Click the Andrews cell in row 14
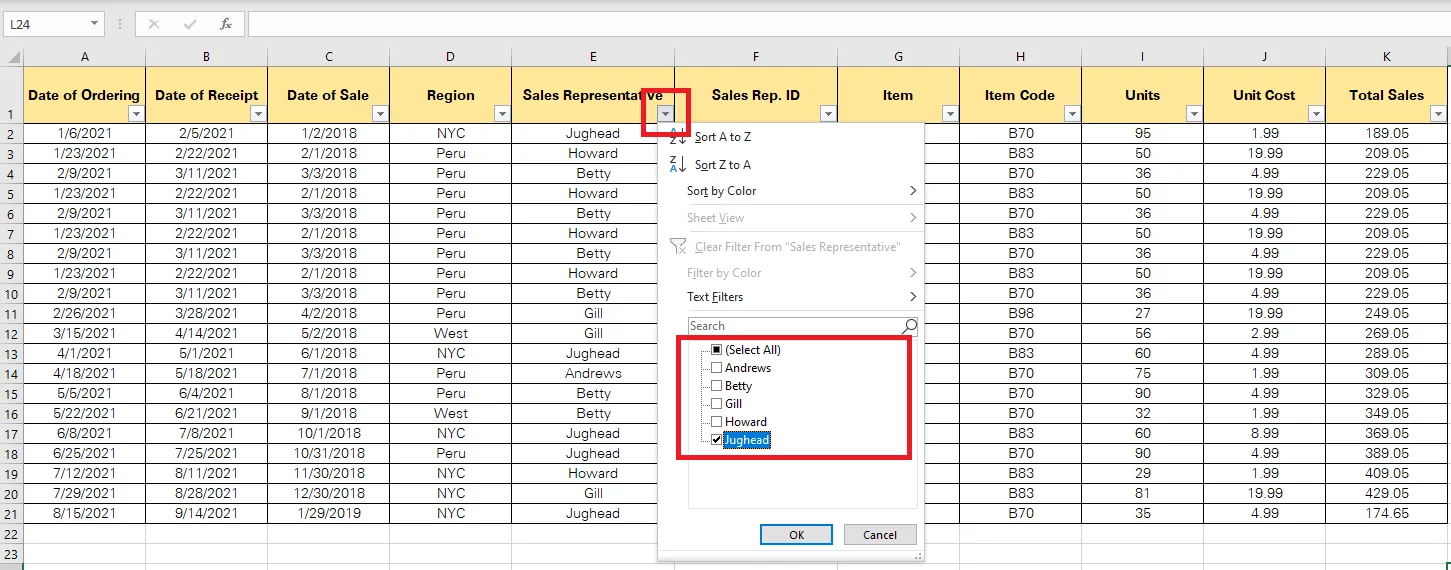 593,374
